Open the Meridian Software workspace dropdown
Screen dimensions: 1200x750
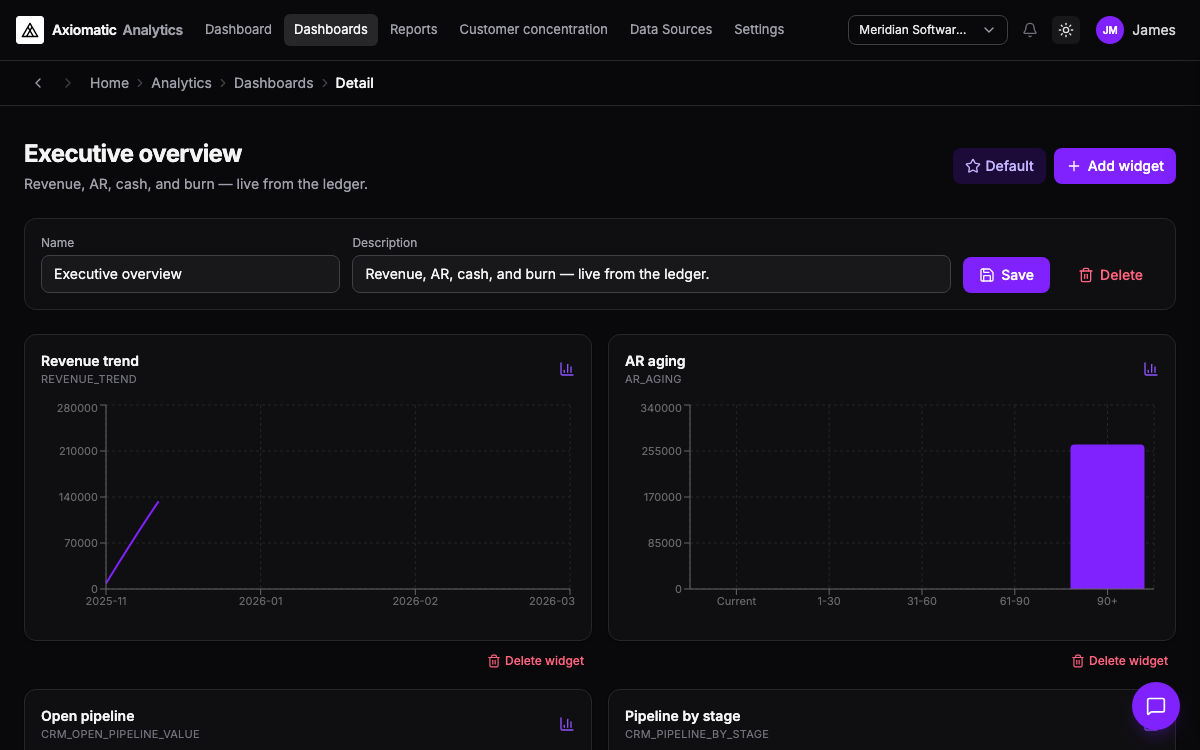pyautogui.click(x=927, y=30)
